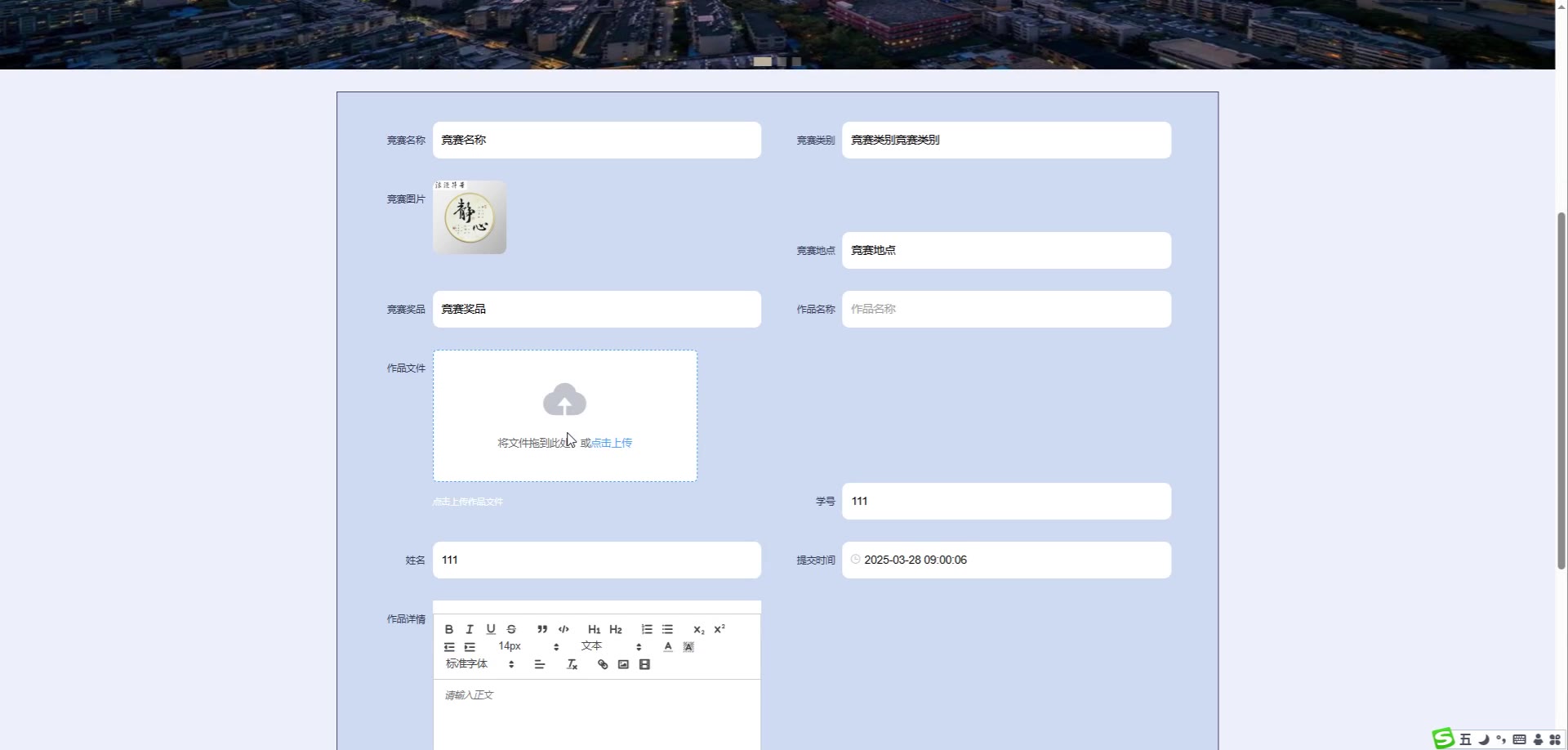Open the IME soft keyboard icon

click(1519, 739)
